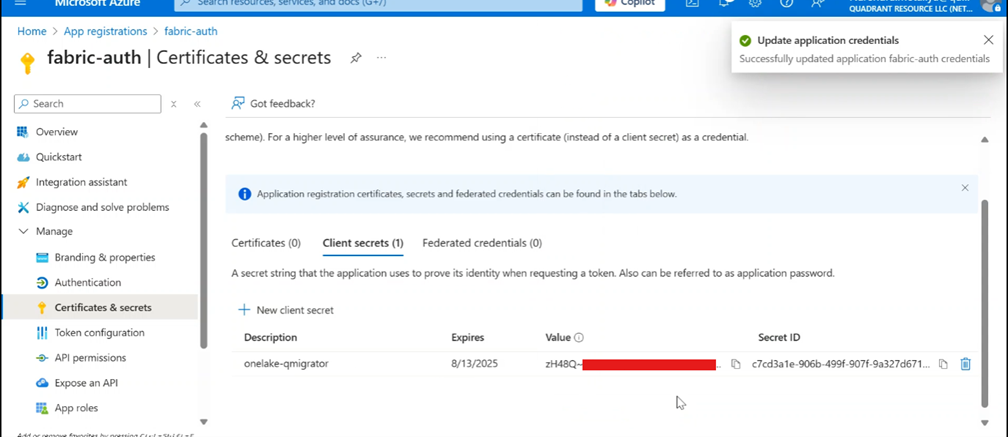Go to App registrations breadcrumb
1008x437 pixels.
click(x=105, y=31)
